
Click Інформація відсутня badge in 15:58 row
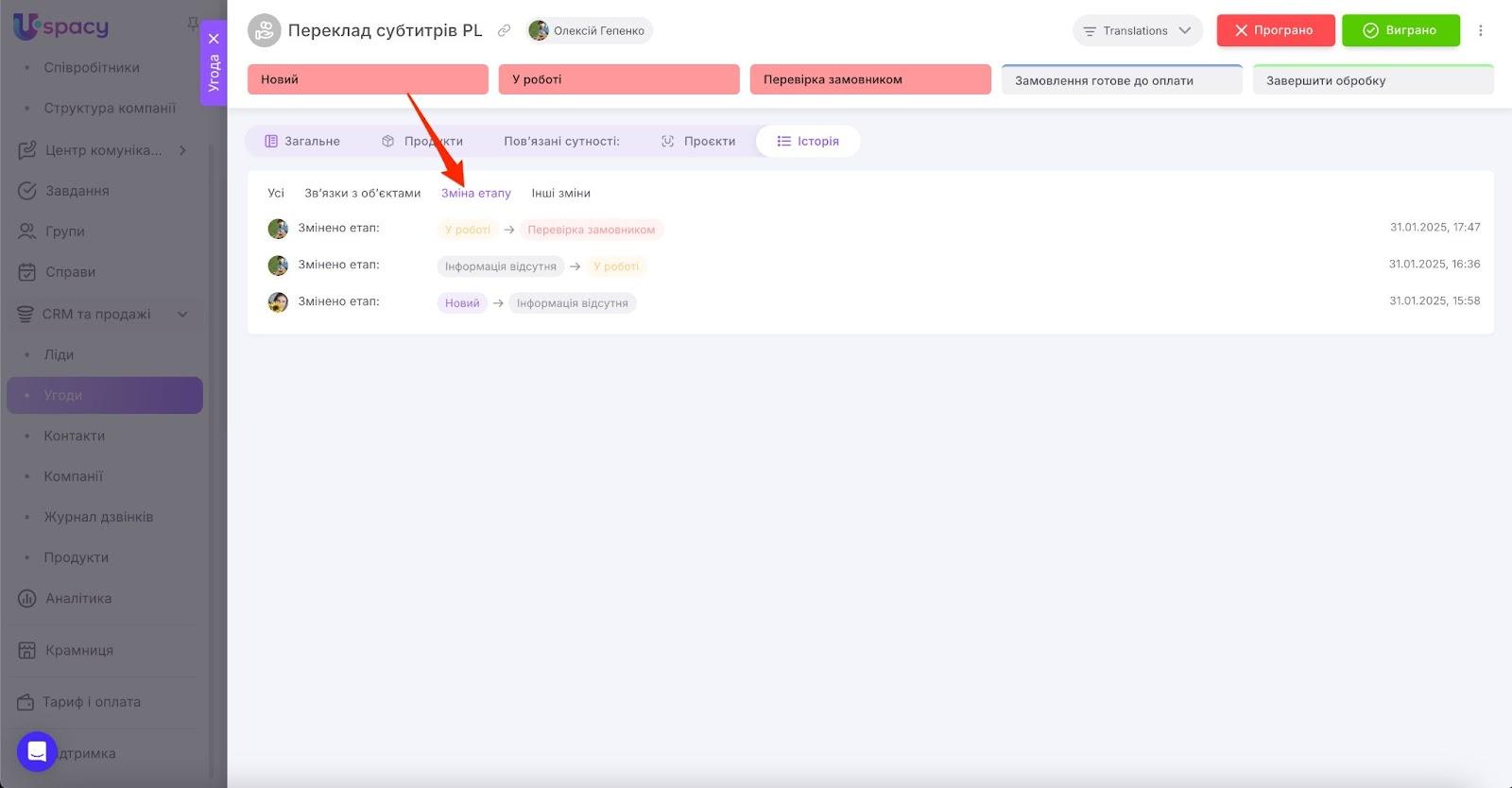pos(573,303)
